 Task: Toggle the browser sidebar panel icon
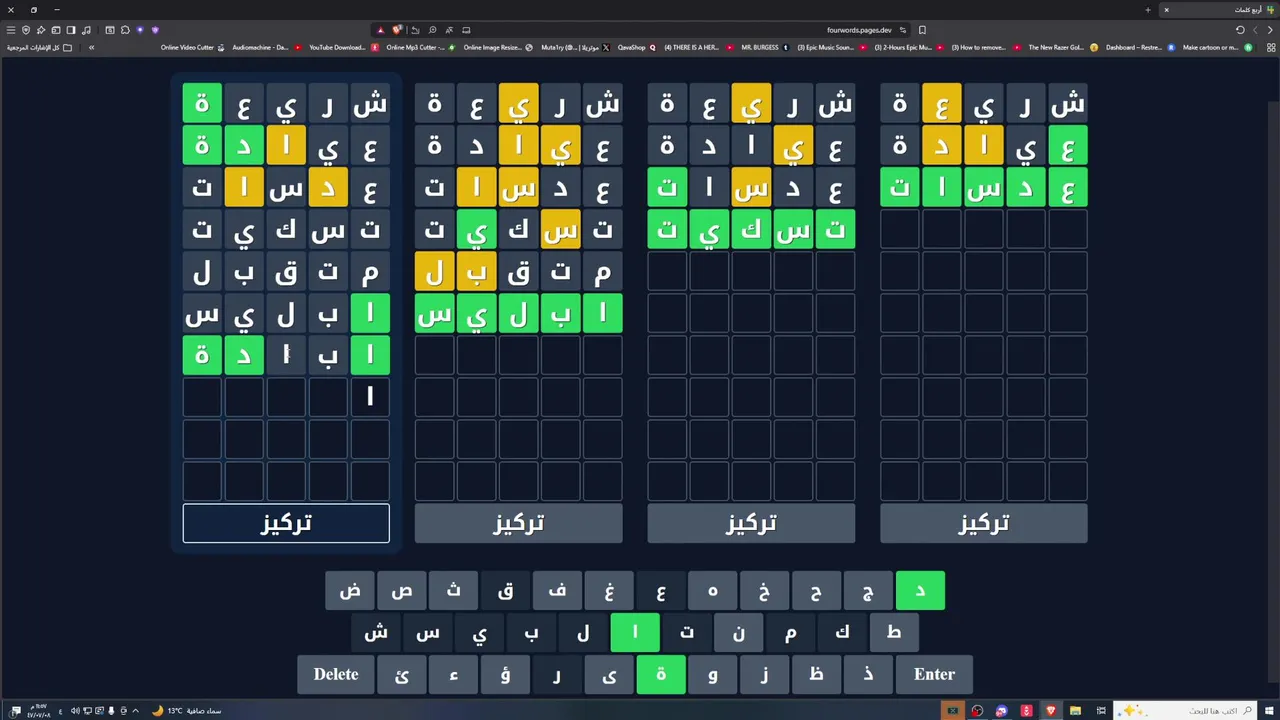(x=71, y=30)
